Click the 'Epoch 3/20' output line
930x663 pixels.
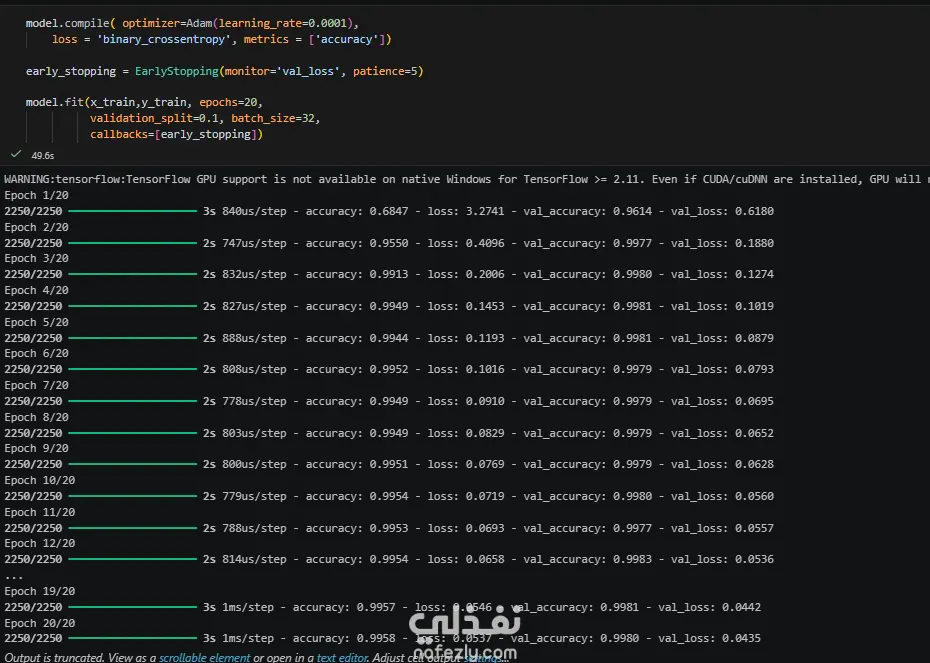36,259
